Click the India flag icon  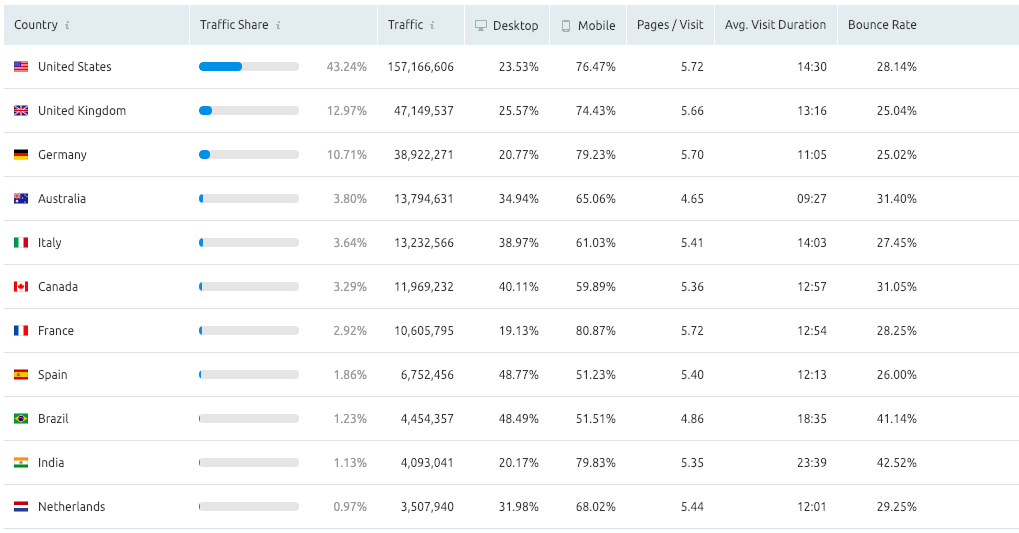pyautogui.click(x=21, y=463)
